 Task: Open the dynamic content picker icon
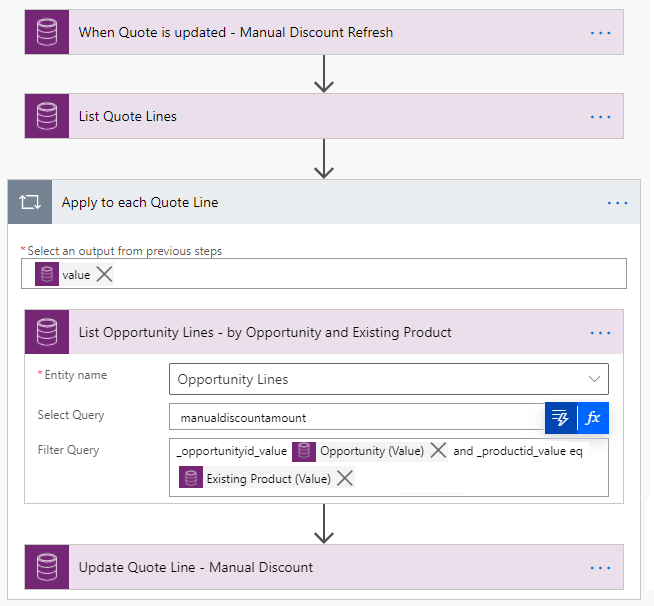561,418
